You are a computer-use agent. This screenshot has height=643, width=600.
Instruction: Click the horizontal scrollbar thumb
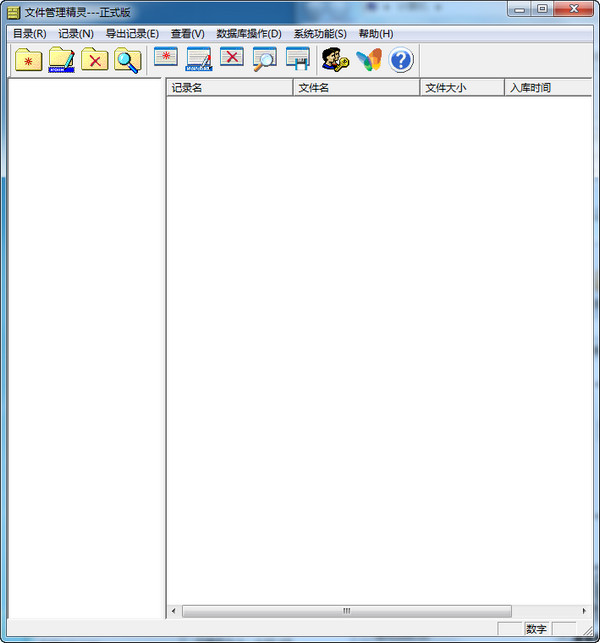(x=347, y=610)
